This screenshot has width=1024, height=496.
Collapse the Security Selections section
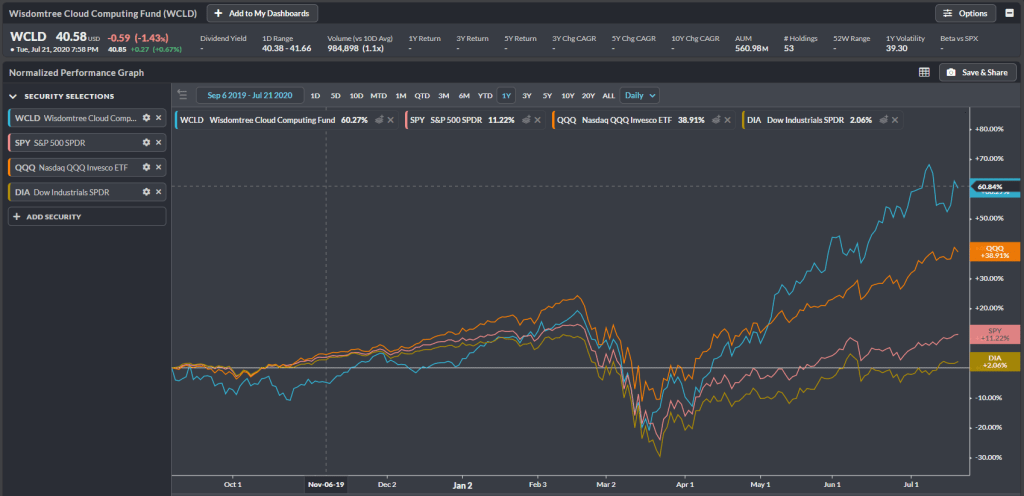14,96
